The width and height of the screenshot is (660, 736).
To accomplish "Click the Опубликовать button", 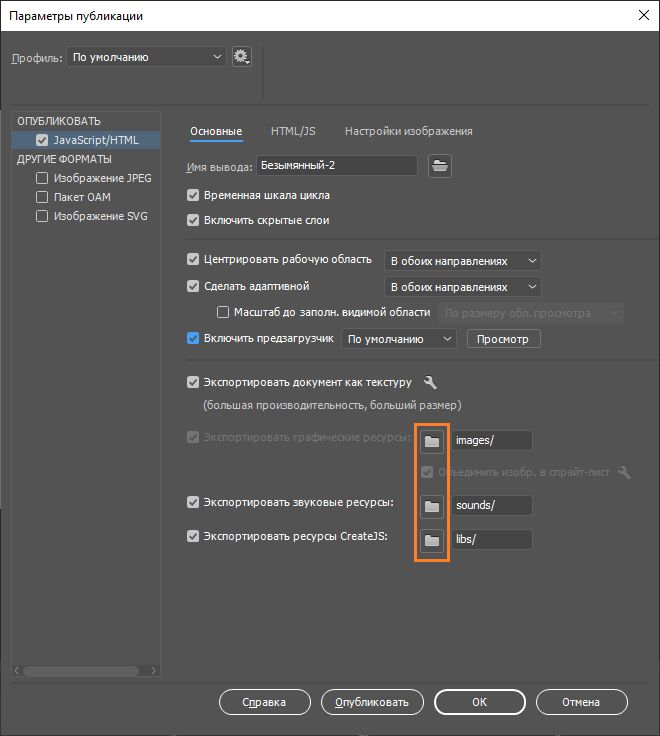I will pos(372,702).
